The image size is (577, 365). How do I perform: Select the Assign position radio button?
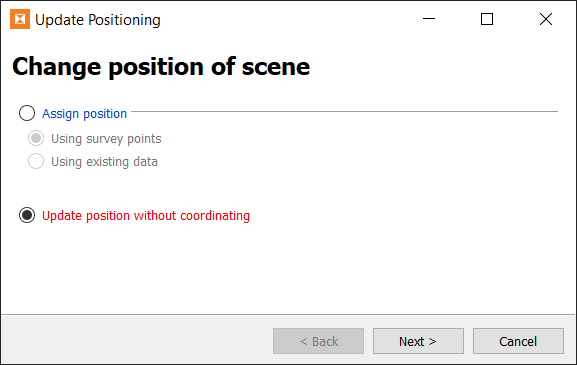pyautogui.click(x=27, y=113)
